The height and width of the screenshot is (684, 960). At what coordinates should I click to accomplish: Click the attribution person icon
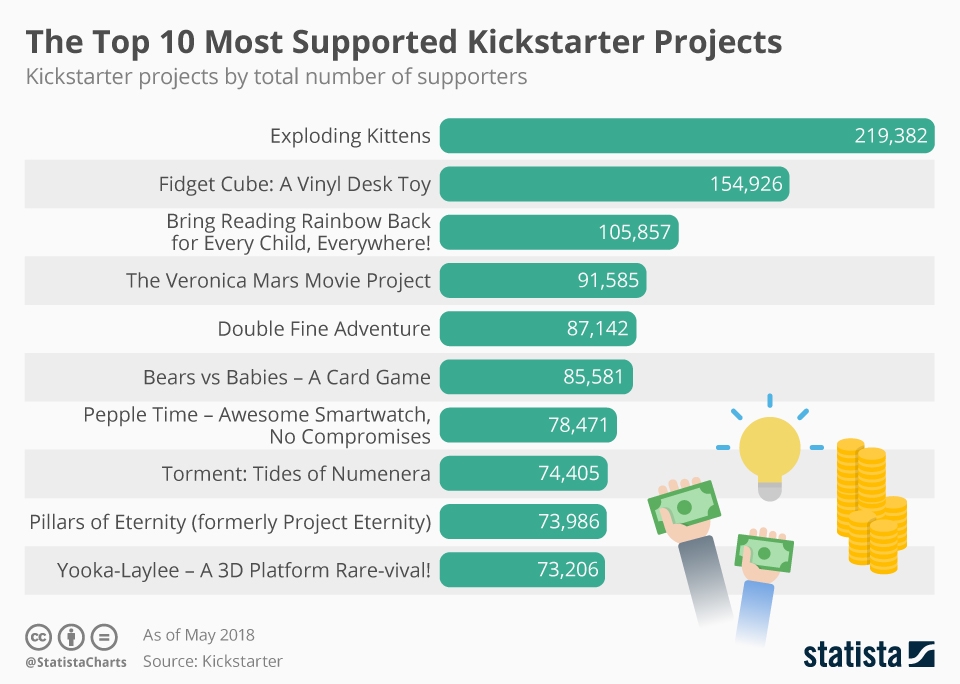[x=71, y=637]
